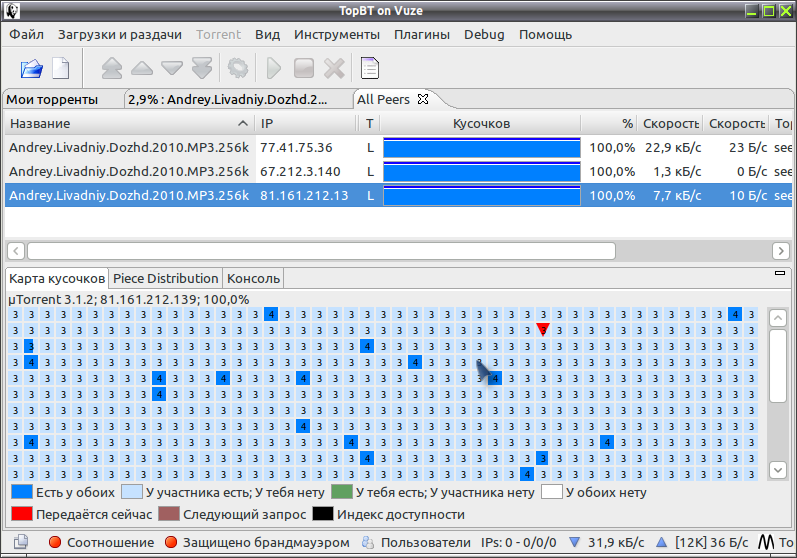Click pieces bar for 67.212.3.140

pyautogui.click(x=481, y=172)
